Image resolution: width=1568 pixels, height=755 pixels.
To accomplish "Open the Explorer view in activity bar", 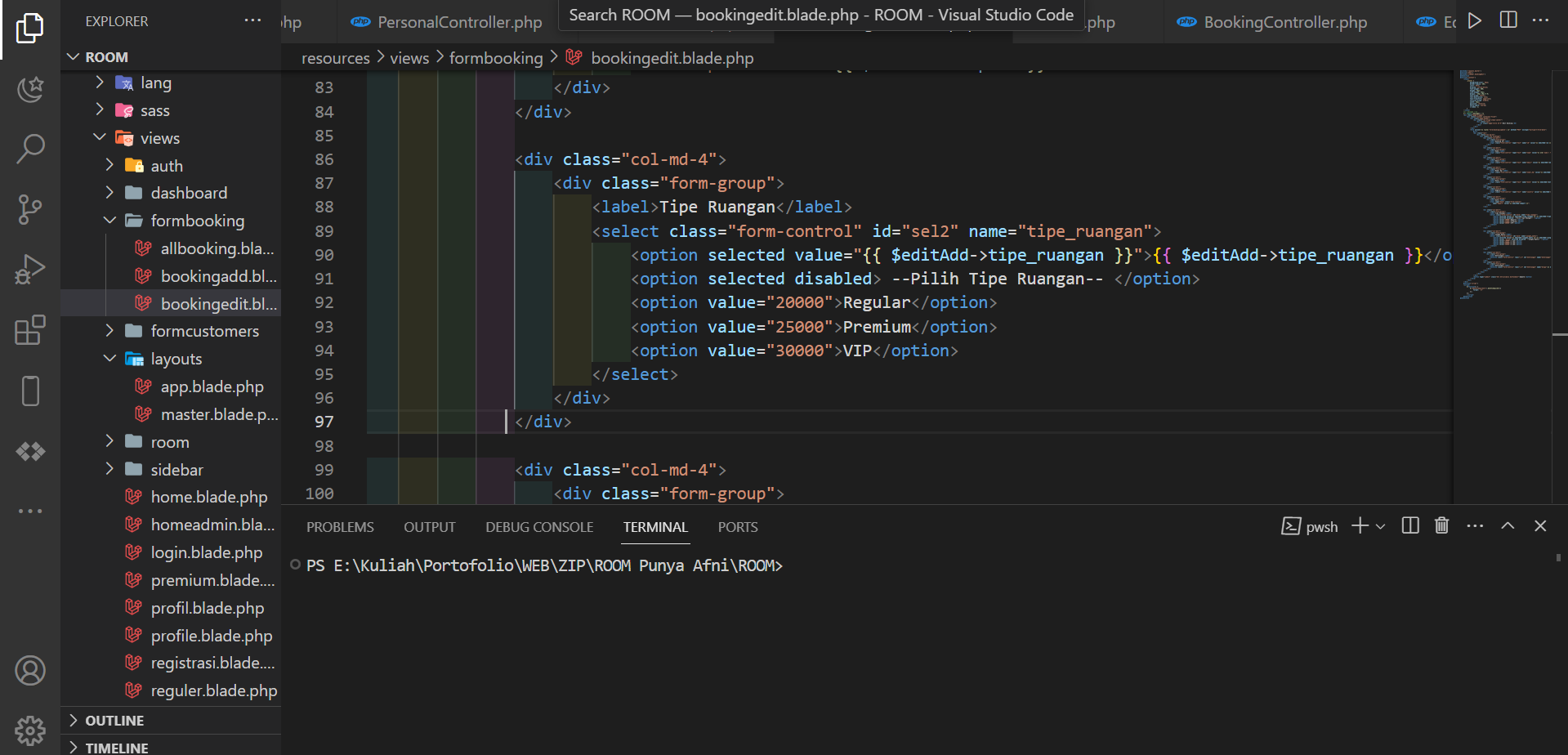I will coord(30,28).
